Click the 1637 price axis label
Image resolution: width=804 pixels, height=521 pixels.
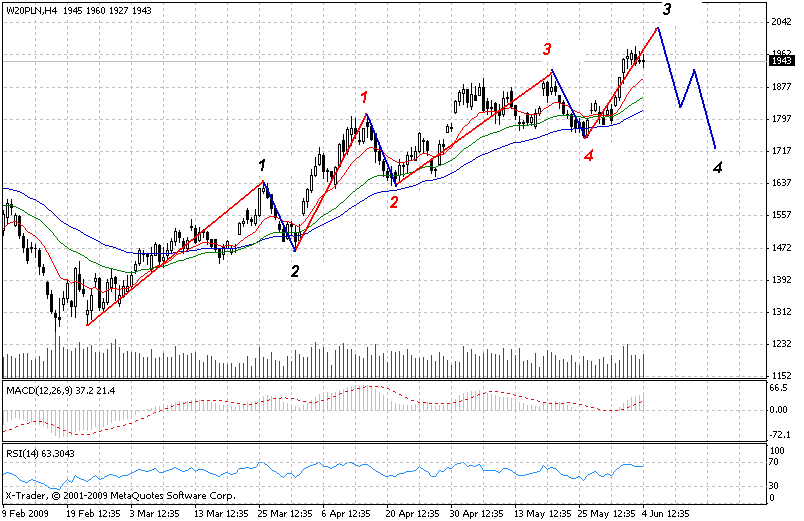(781, 182)
